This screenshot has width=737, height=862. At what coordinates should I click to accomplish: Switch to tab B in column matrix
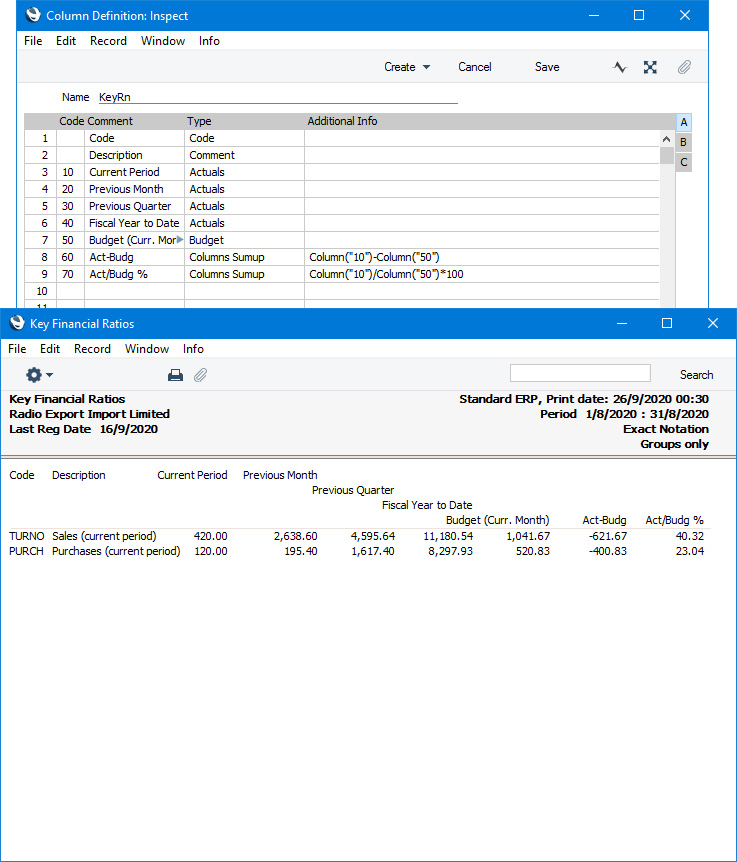(x=684, y=142)
